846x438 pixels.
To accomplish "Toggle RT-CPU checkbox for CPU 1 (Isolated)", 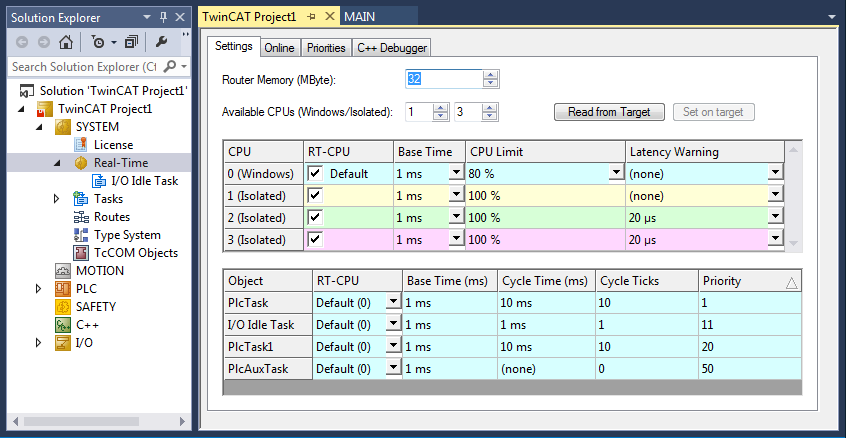I will 316,195.
